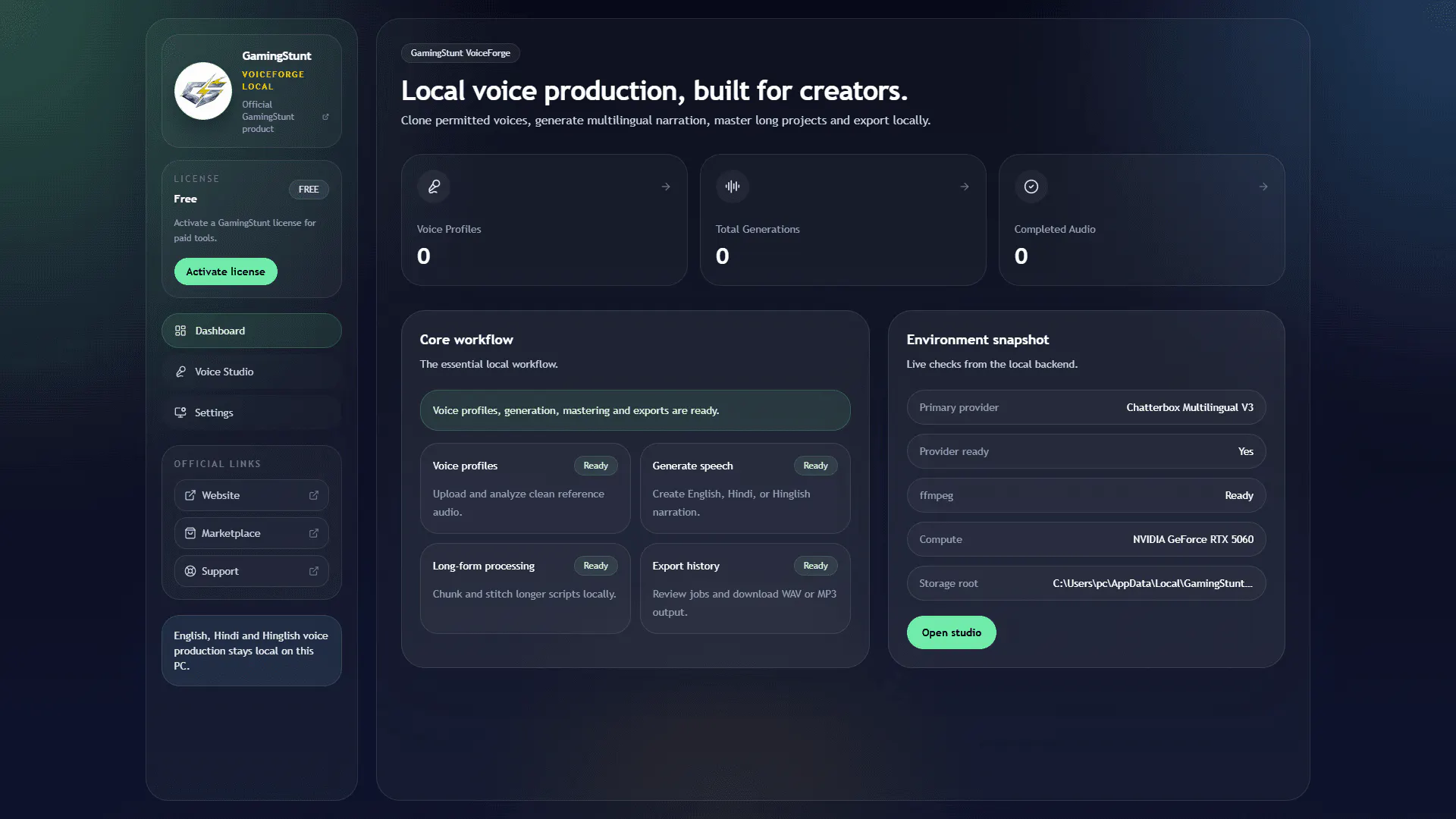Activate license button in sidebar
Image resolution: width=1456 pixels, height=819 pixels.
pos(226,271)
